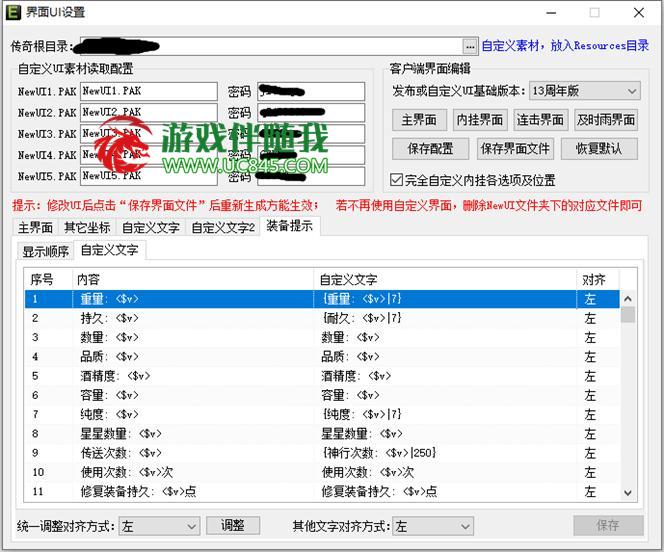The image size is (664, 552).
Task: Click the list scrollbar down arrow
Action: (x=628, y=493)
